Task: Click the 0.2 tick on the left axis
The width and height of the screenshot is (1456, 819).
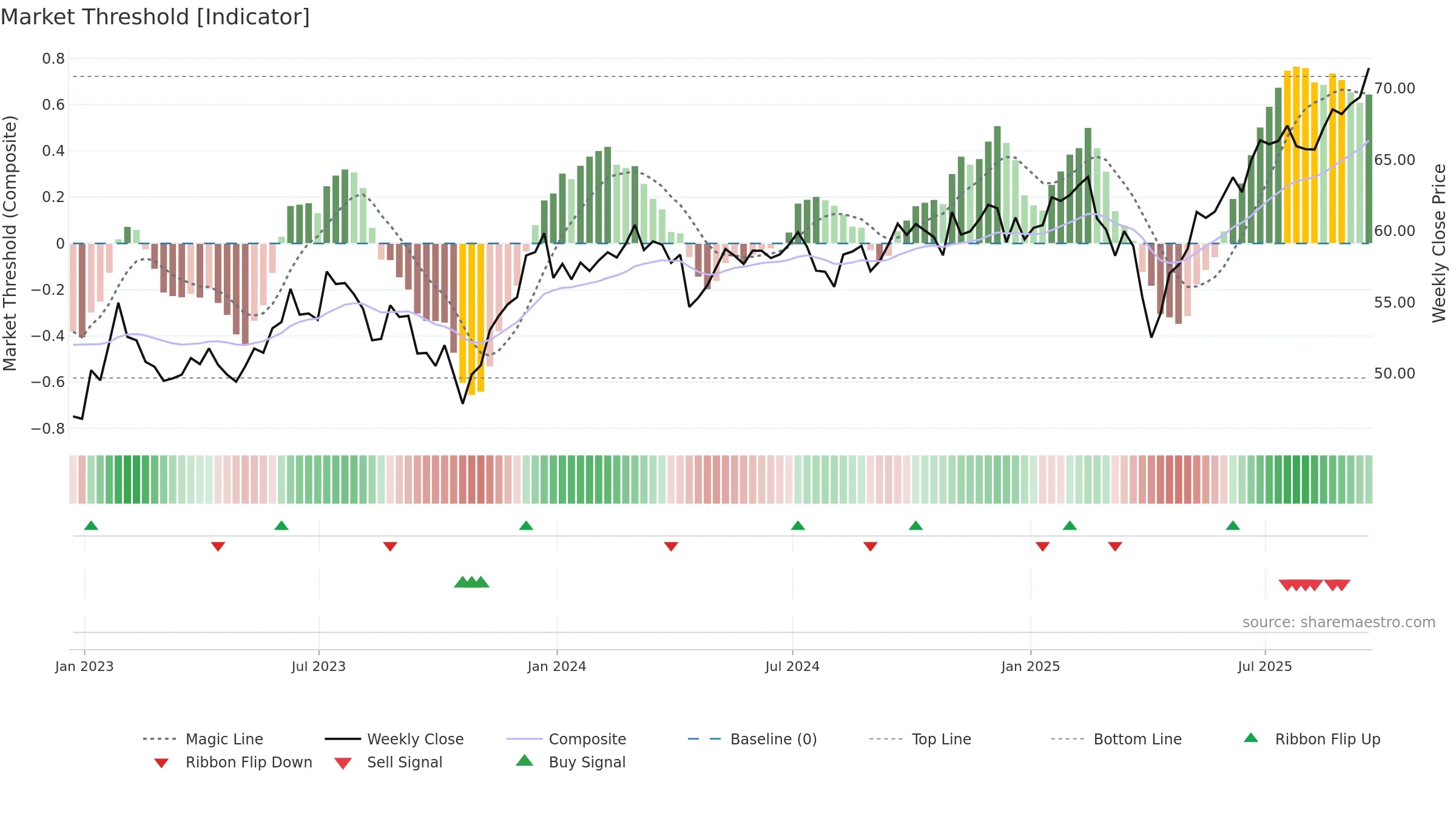Action: coord(53,197)
